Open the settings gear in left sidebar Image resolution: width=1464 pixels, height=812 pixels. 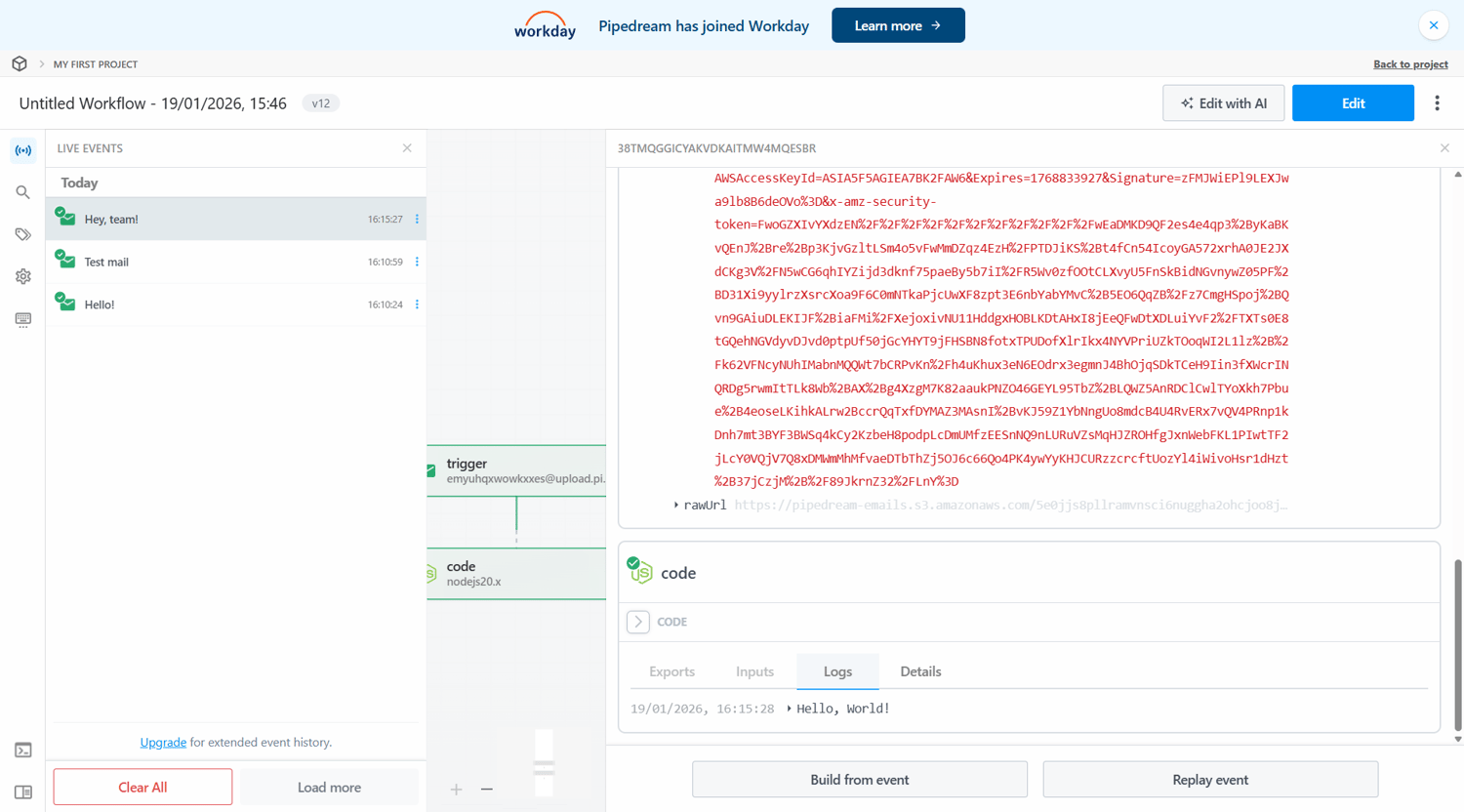click(x=22, y=276)
